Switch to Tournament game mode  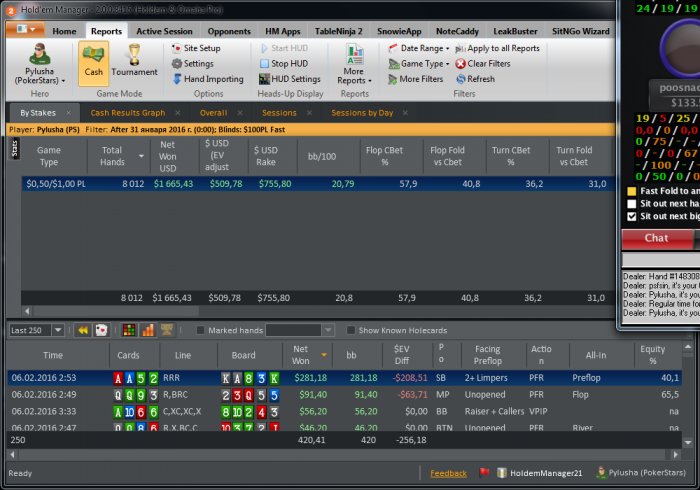(134, 61)
